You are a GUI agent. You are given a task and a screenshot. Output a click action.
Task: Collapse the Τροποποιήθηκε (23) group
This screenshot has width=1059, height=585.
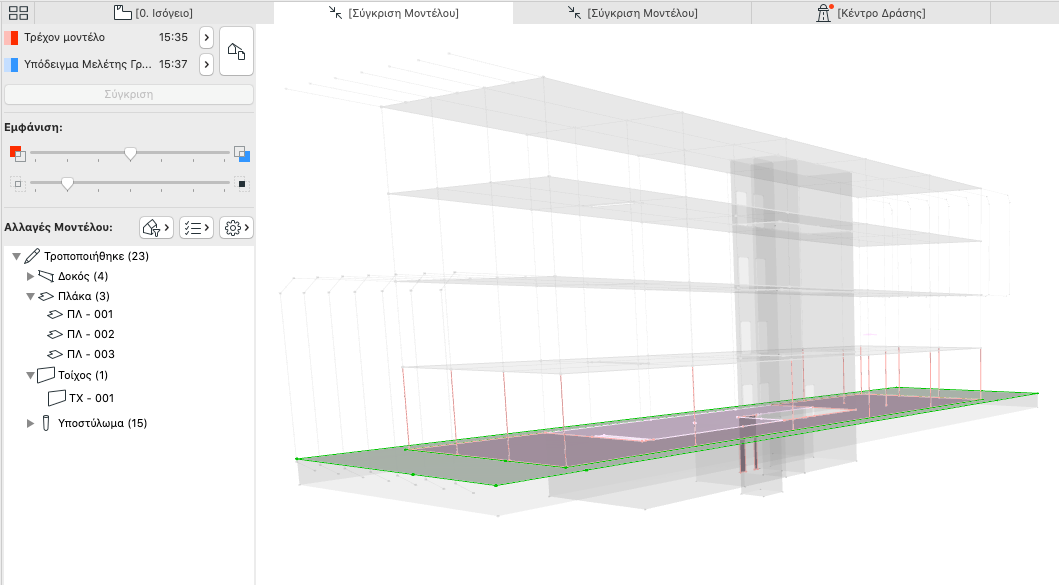pos(16,257)
